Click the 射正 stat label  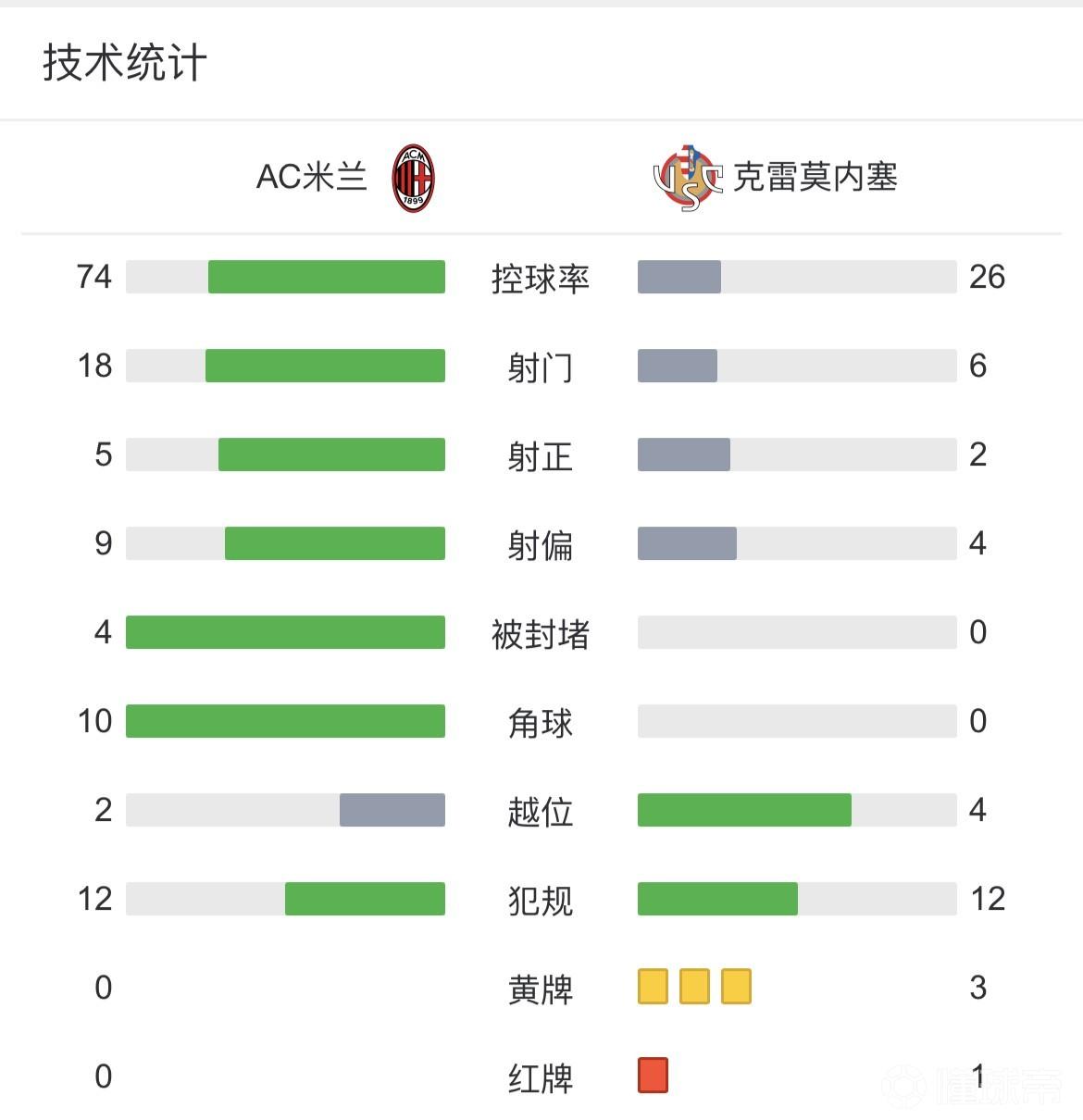point(541,455)
